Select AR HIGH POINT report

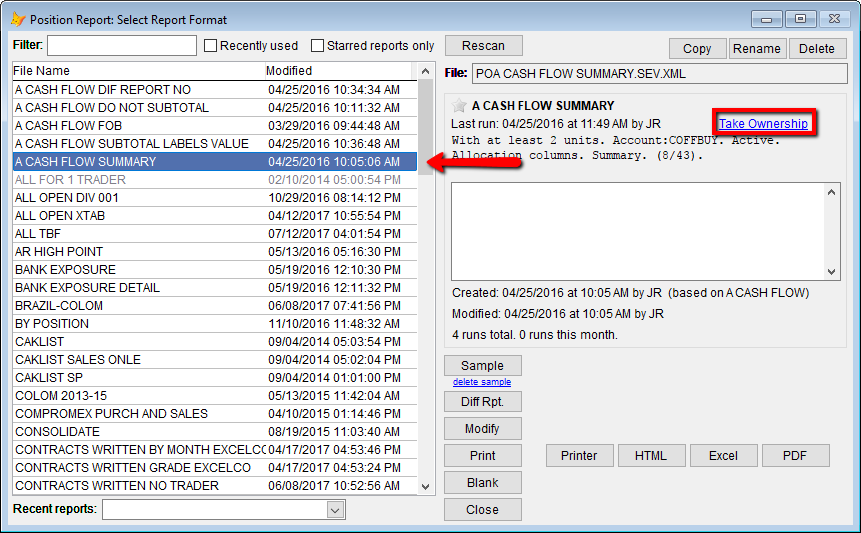click(x=215, y=251)
